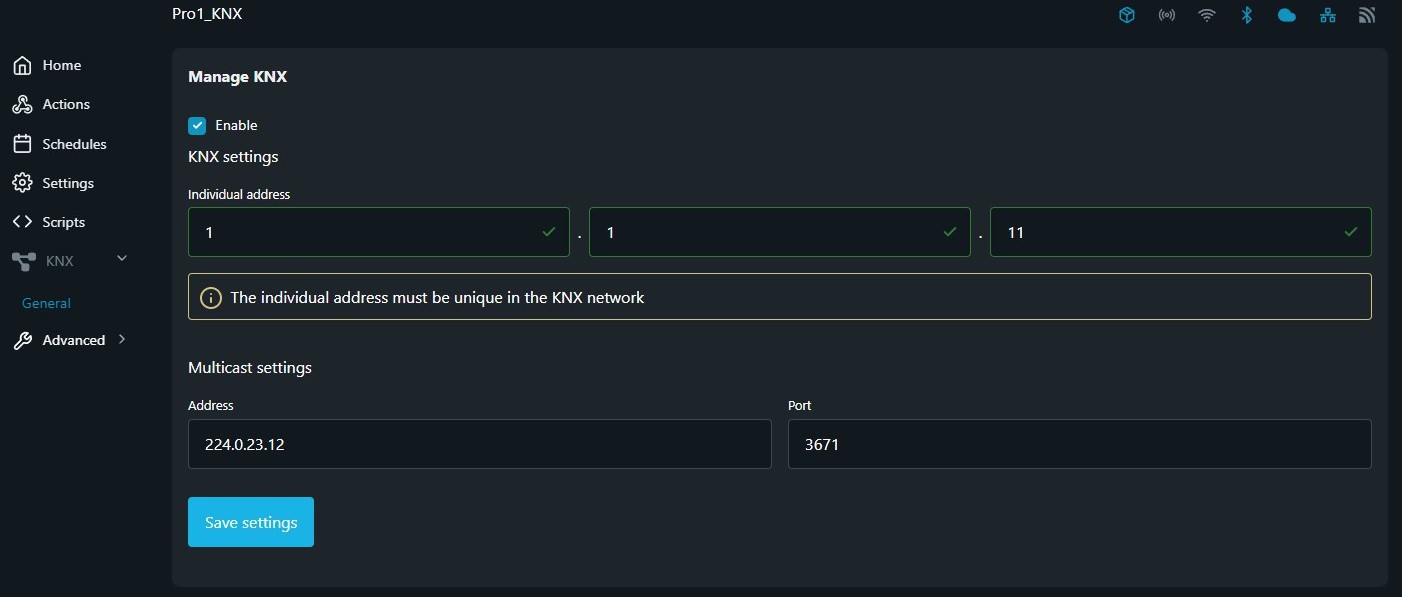Click the green checkmark in the first address field
1402x597 pixels.
(x=549, y=231)
